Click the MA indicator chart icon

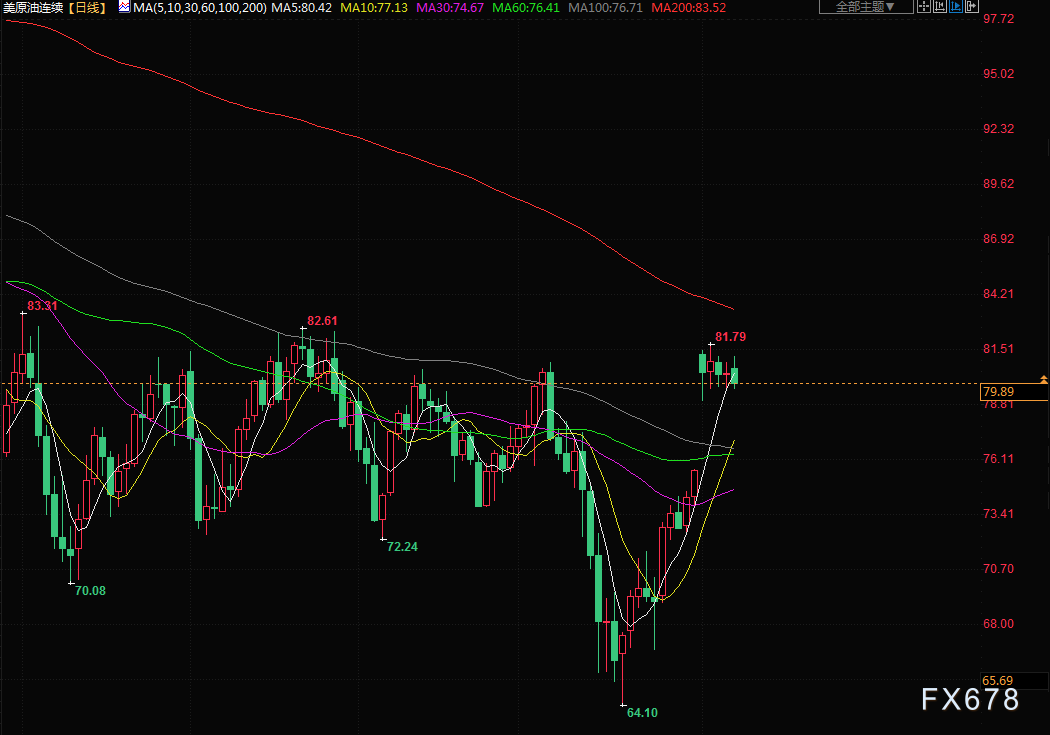[124, 7]
